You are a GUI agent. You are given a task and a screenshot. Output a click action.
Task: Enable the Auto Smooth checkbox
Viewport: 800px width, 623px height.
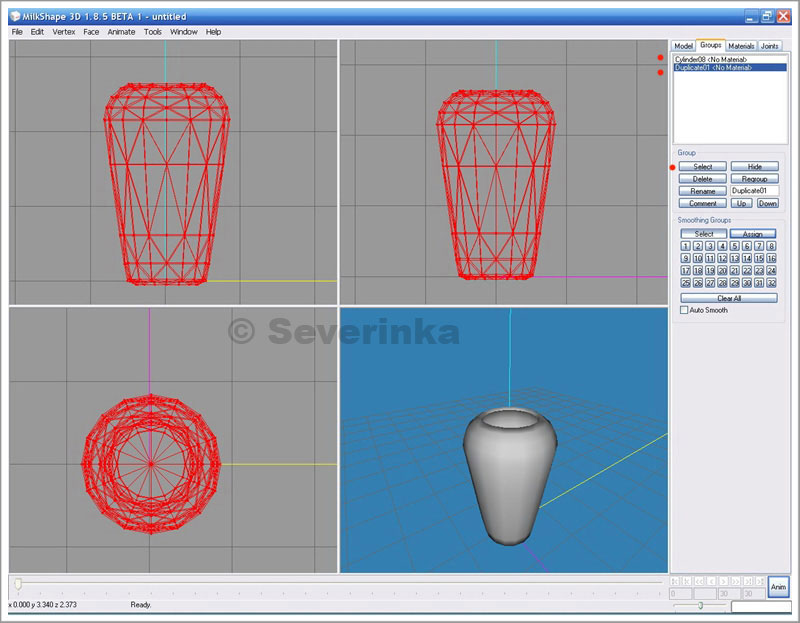[685, 310]
